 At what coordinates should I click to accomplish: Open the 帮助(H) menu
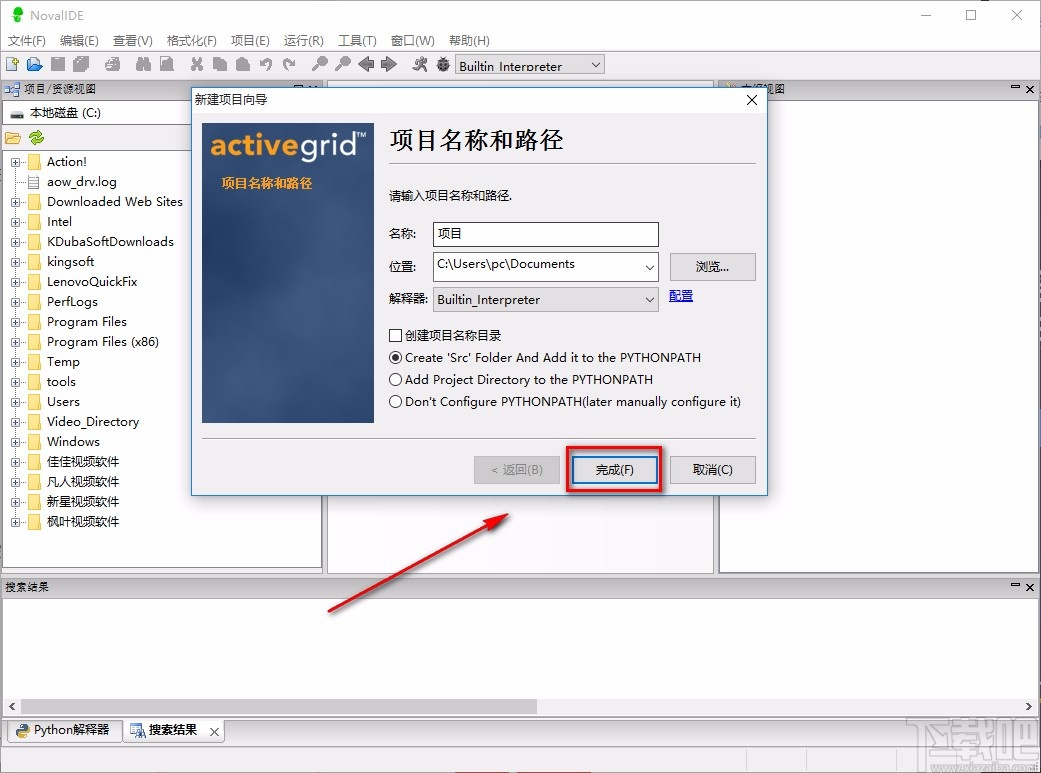pos(469,41)
